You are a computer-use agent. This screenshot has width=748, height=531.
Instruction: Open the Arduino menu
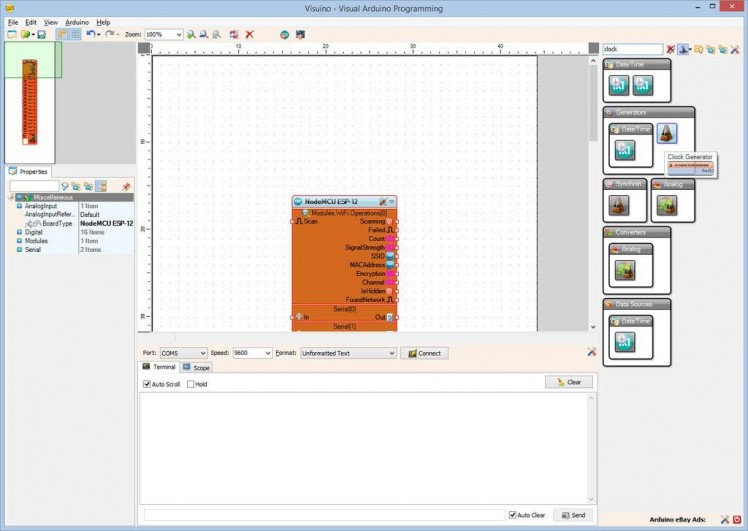(77, 22)
